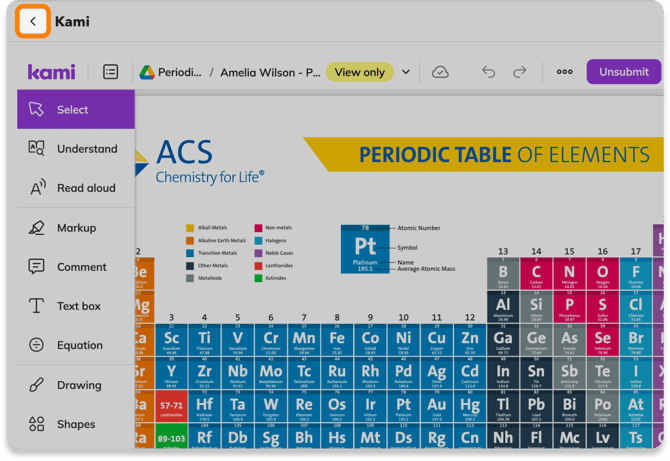Click the PERIODIC TABLE OF ELEMENTS banner title
The width and height of the screenshot is (670, 461).
(504, 155)
